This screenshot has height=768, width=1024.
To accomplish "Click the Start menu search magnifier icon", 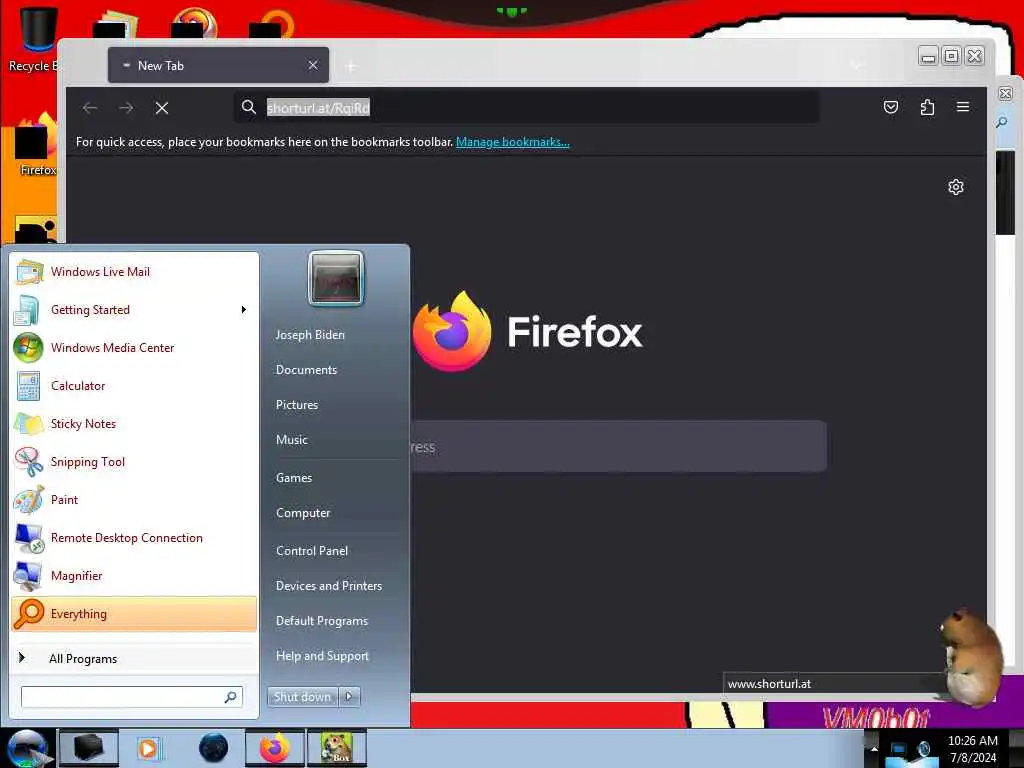I will pyautogui.click(x=231, y=697).
